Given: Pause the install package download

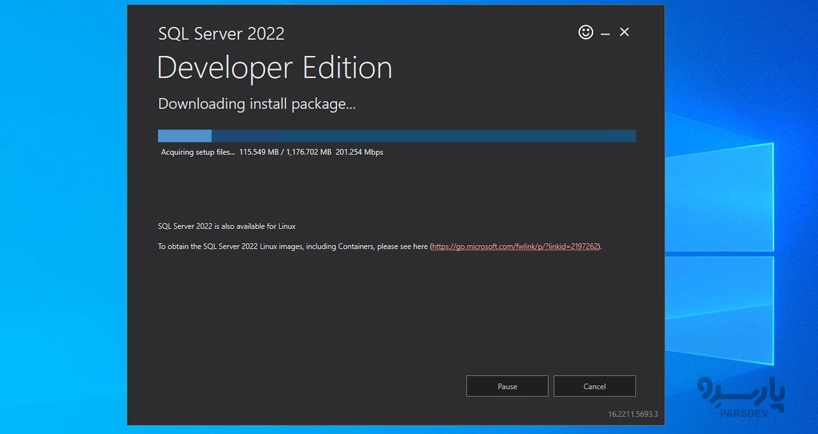Looking at the screenshot, I should coord(507,386).
